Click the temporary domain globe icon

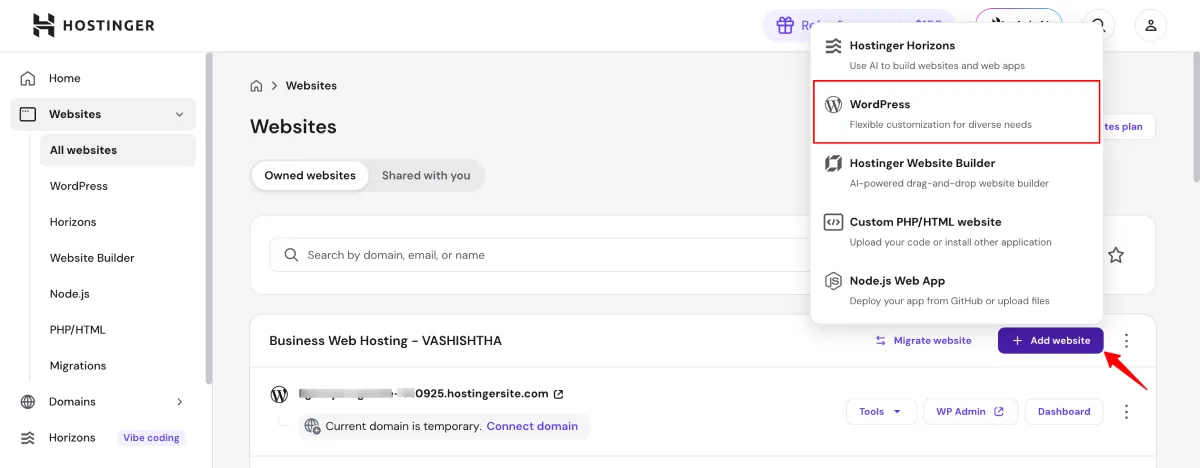pos(313,426)
